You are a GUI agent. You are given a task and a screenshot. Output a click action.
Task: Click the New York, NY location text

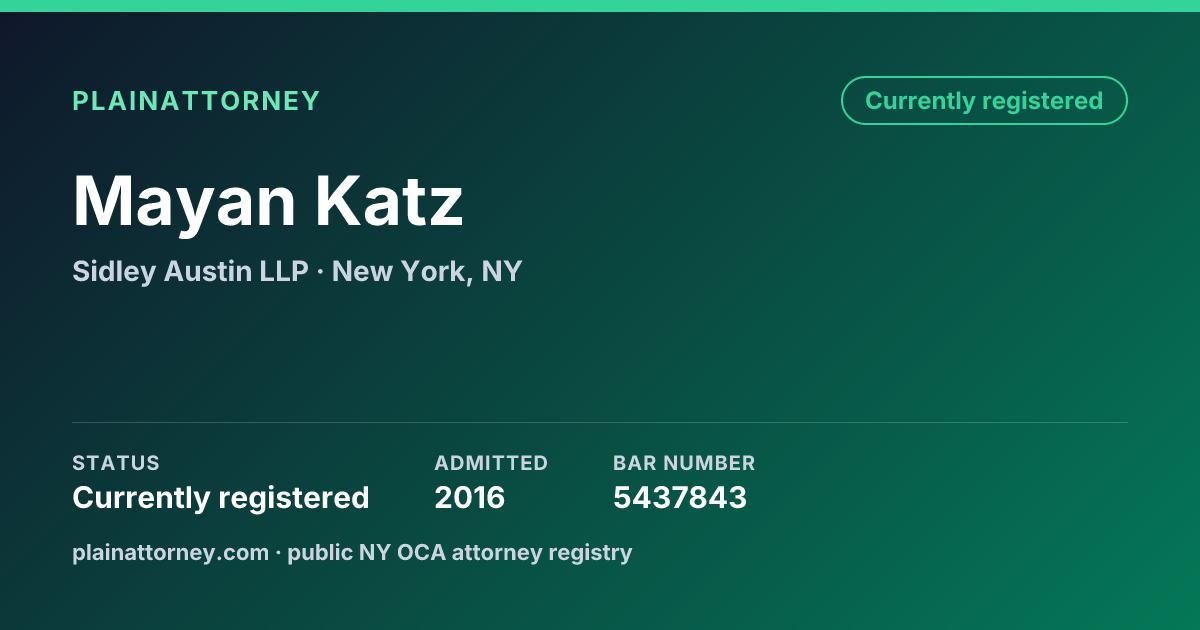(x=427, y=271)
